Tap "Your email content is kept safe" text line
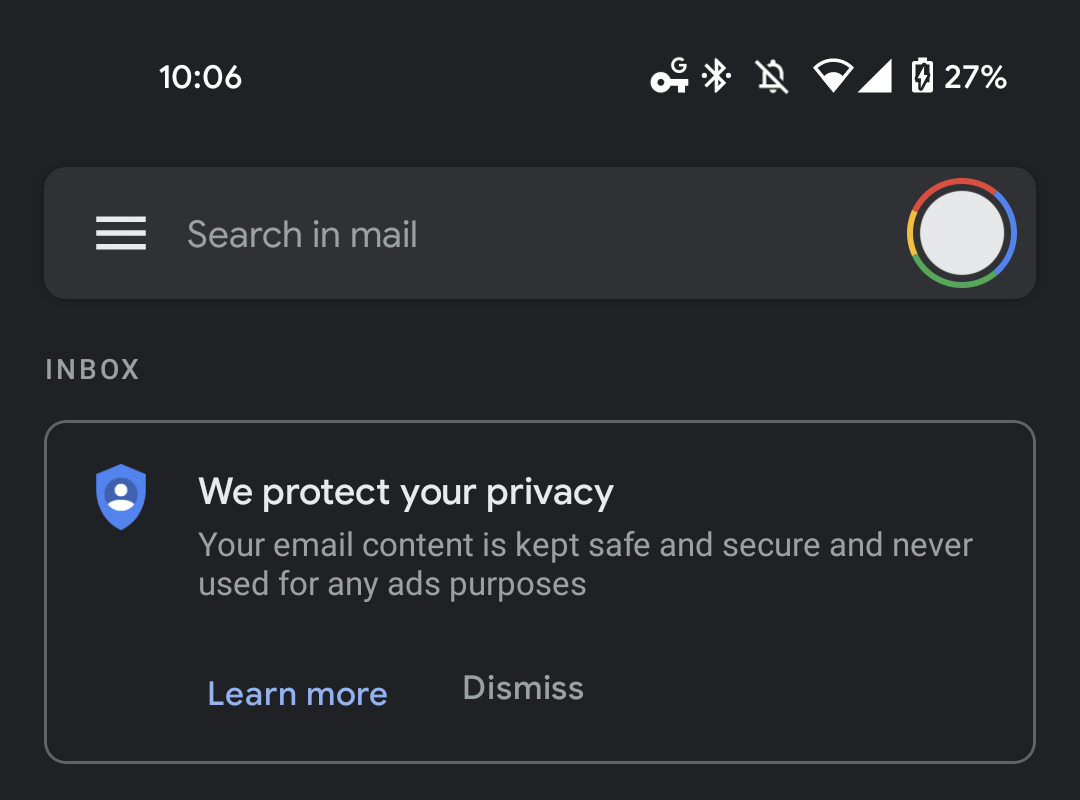 click(585, 546)
